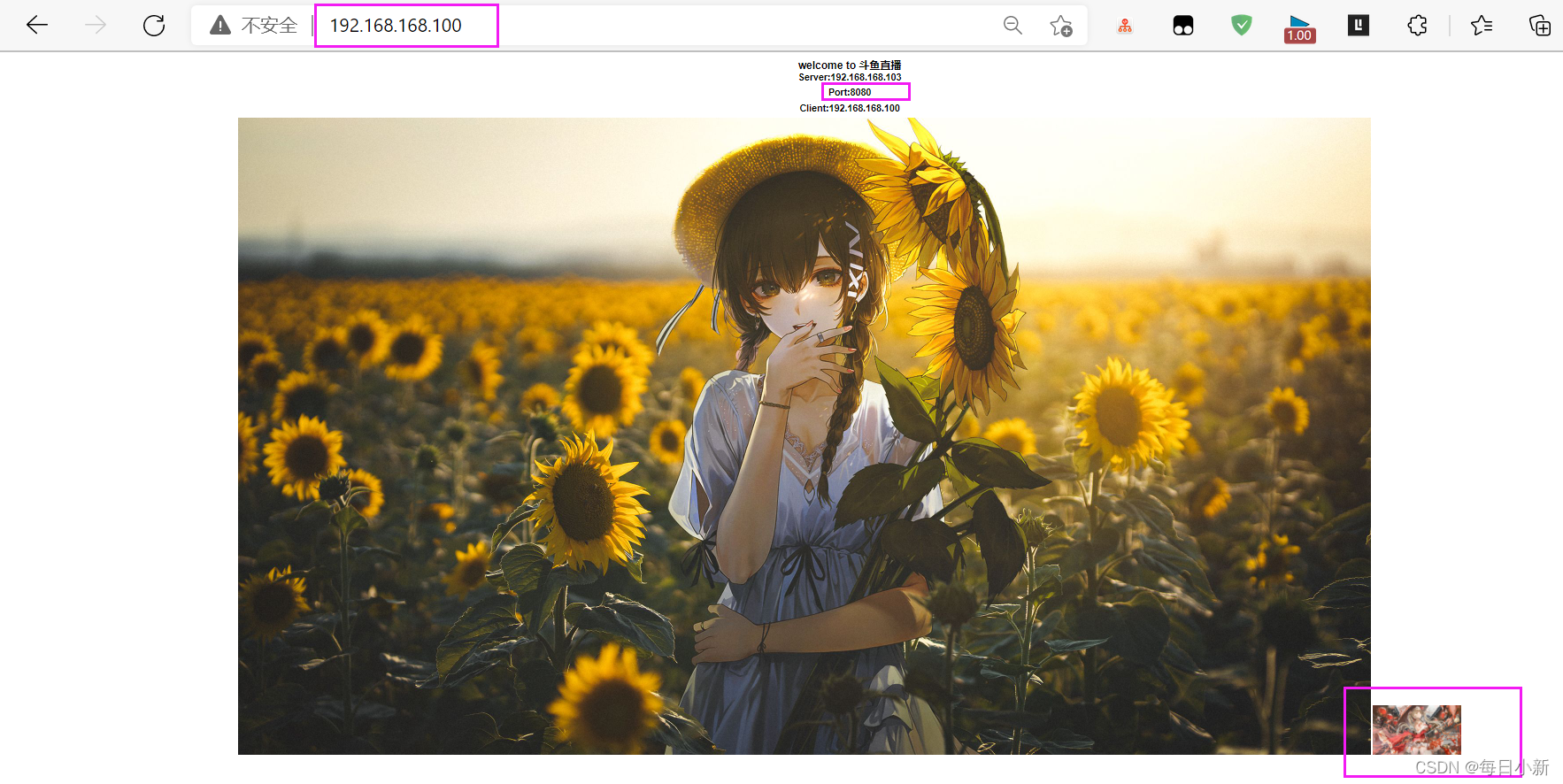Click the welcome to 斗鱼直播 heading
This screenshot has height=784, width=1563.
(850, 65)
